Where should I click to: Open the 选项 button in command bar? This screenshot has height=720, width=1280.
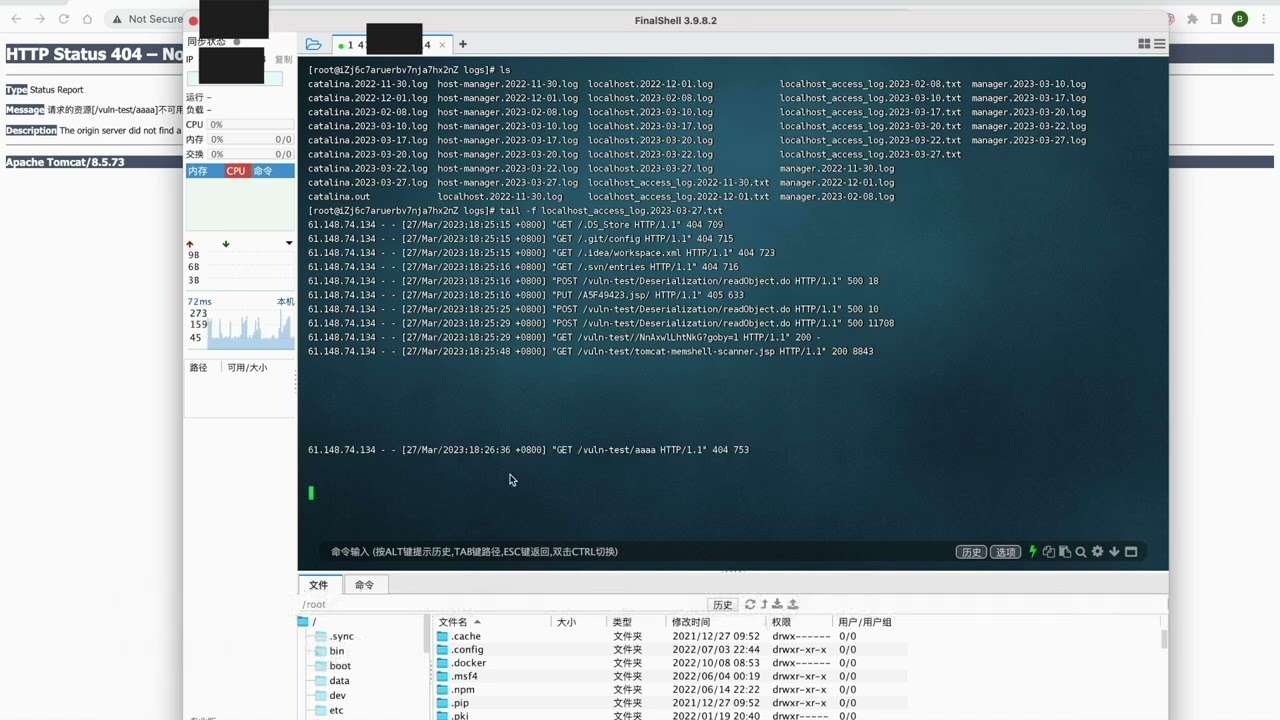[x=1006, y=551]
